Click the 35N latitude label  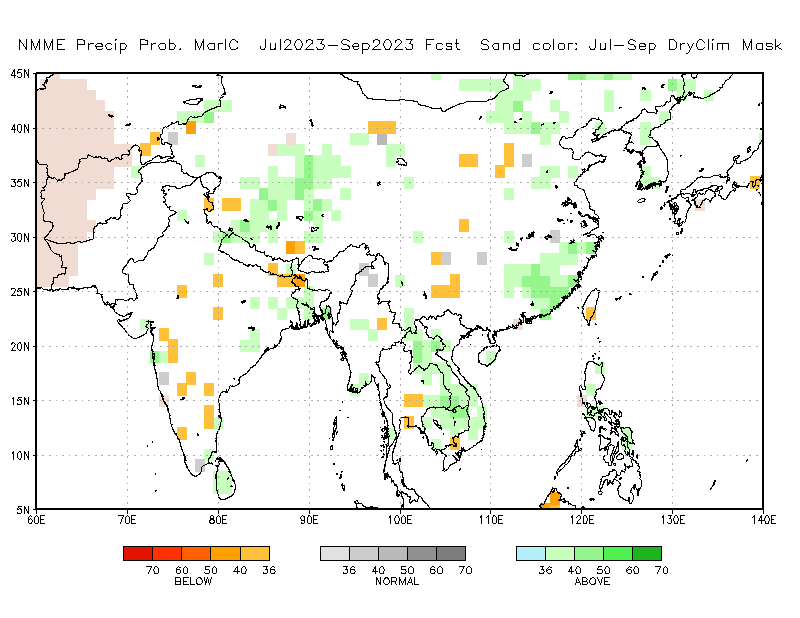(x=20, y=183)
